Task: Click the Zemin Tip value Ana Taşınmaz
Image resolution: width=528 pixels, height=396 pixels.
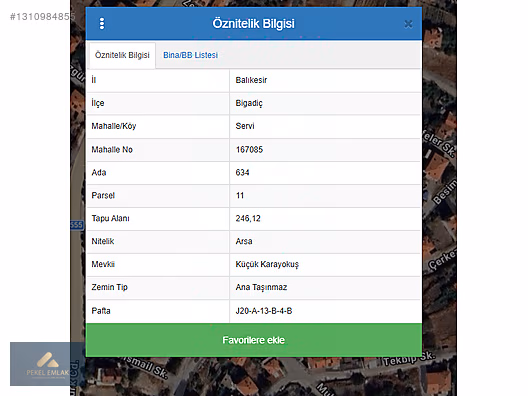Action: 261,287
